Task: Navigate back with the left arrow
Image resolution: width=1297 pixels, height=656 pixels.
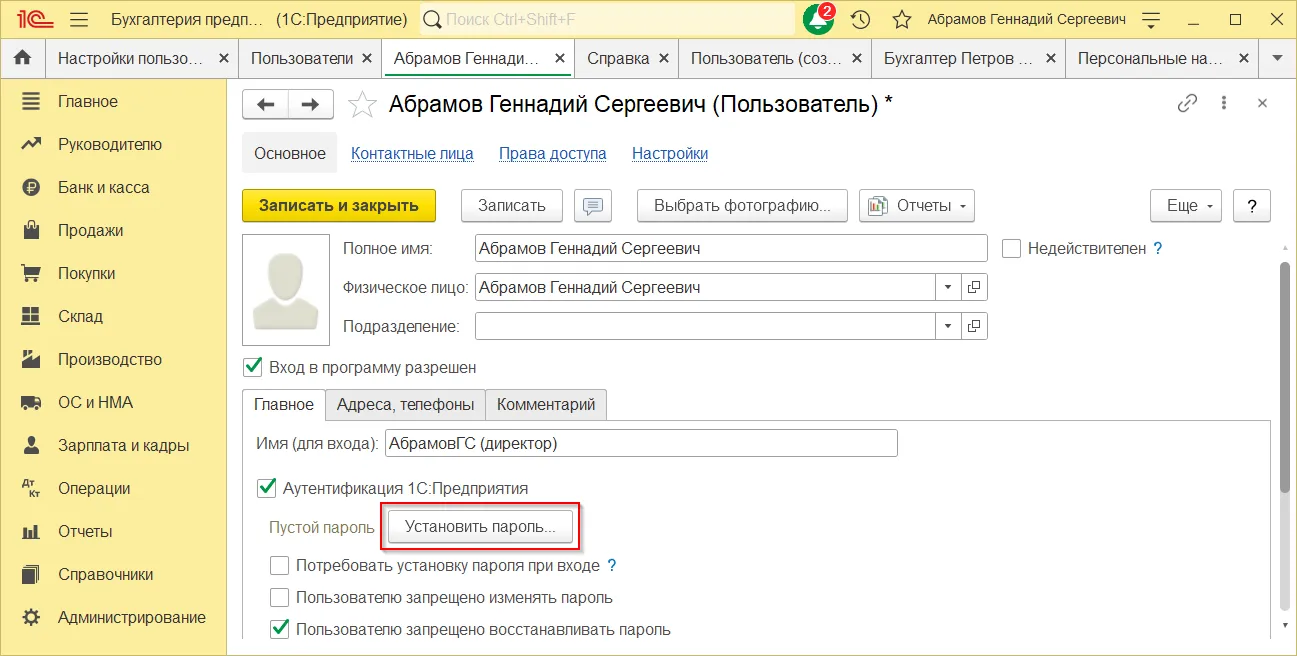Action: pos(266,104)
